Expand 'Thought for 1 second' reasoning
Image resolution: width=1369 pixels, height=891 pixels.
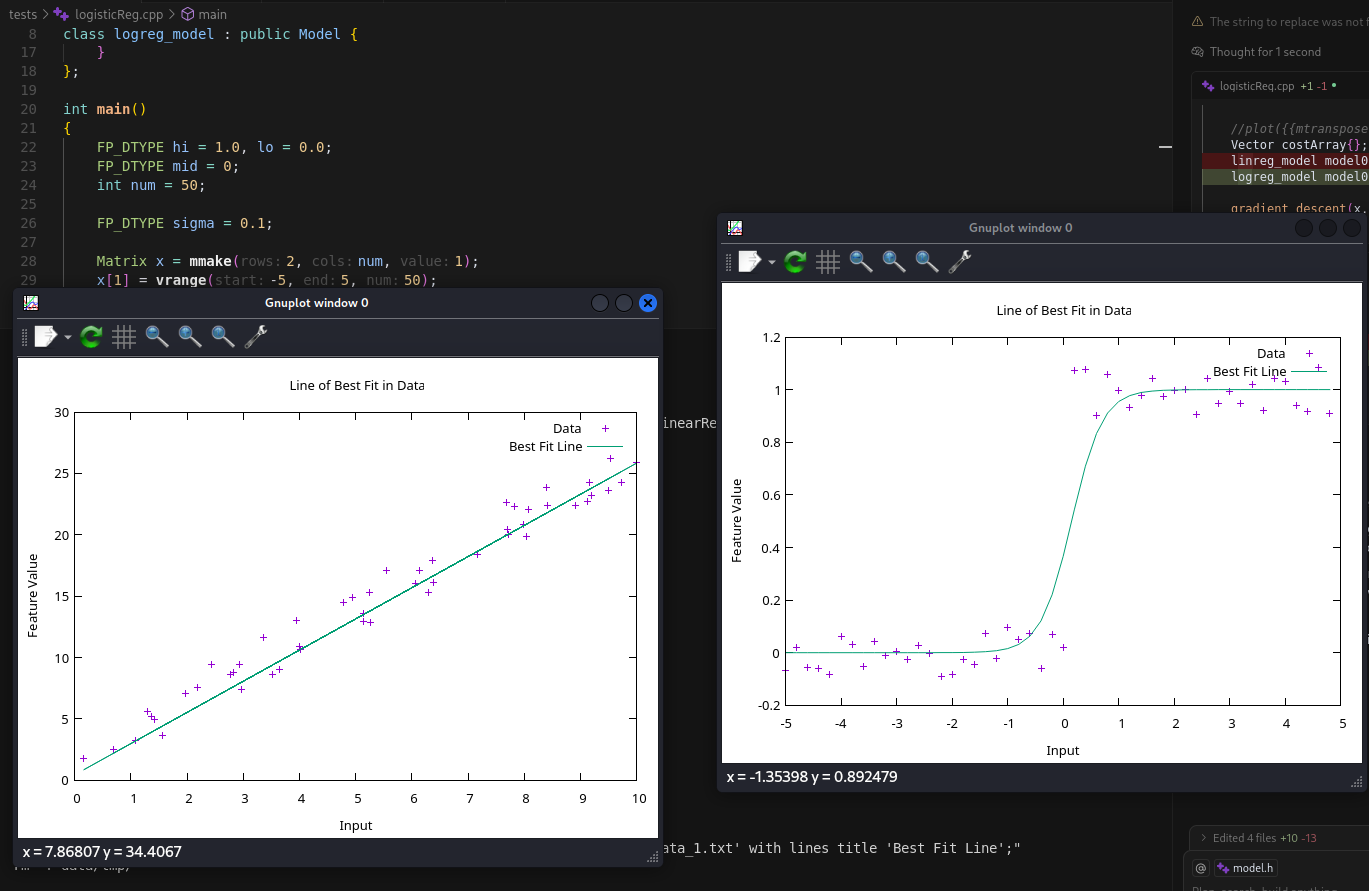point(1265,52)
